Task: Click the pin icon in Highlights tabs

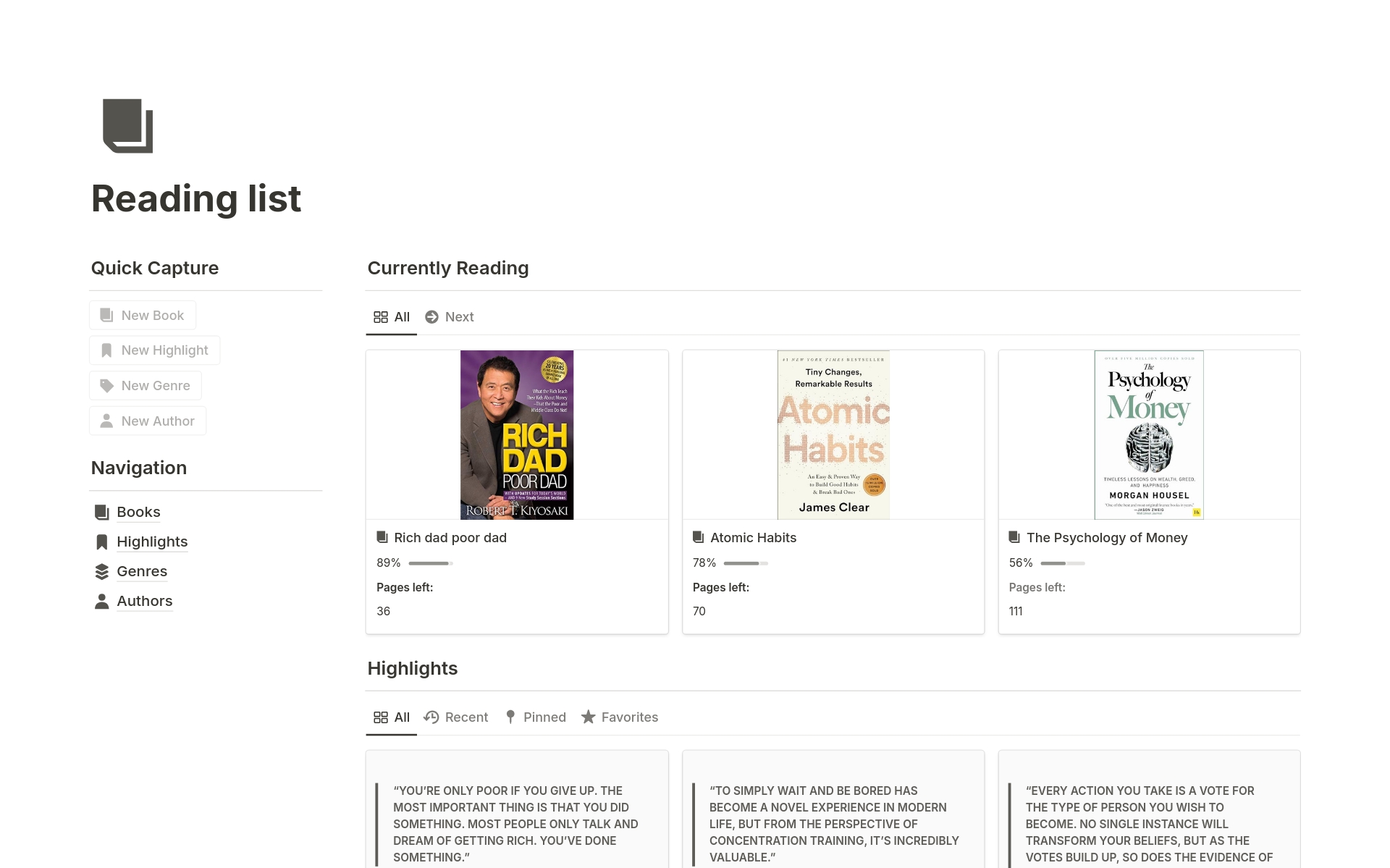Action: [510, 717]
